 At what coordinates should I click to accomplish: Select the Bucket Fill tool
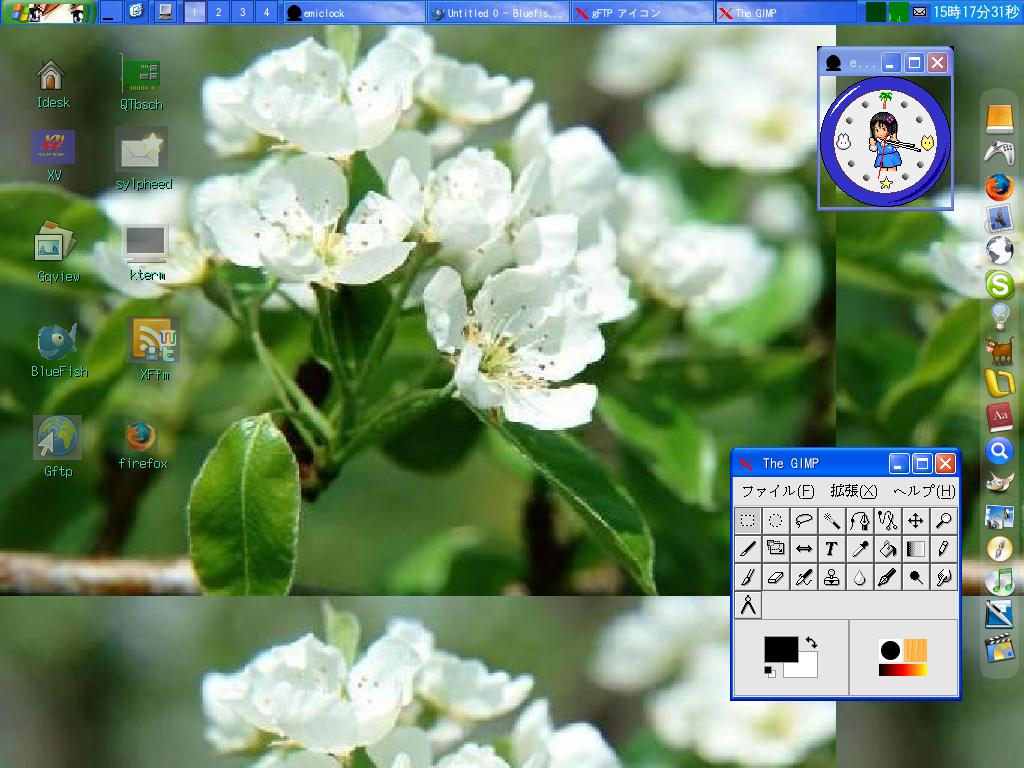[x=887, y=549]
